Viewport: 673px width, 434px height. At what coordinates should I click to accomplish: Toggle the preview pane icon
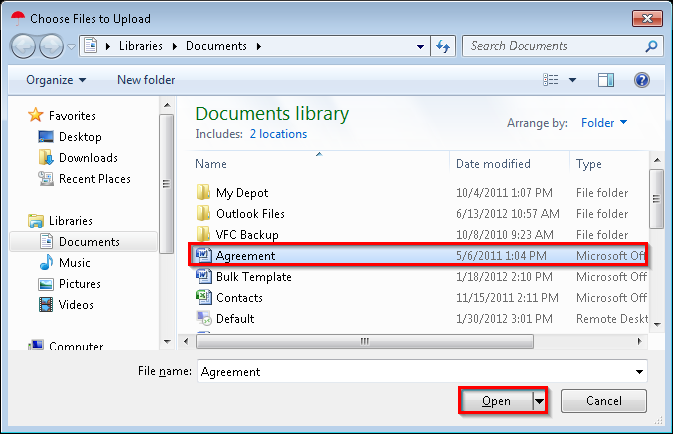point(606,80)
